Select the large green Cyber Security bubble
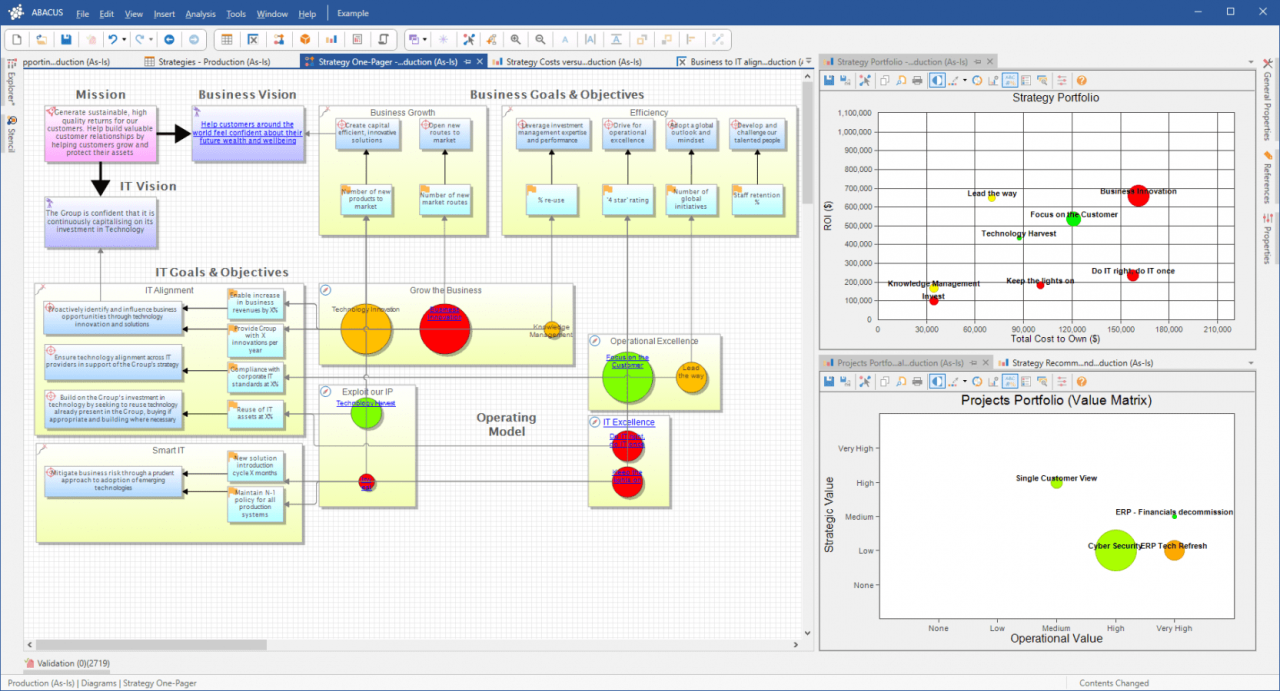 coord(1116,549)
